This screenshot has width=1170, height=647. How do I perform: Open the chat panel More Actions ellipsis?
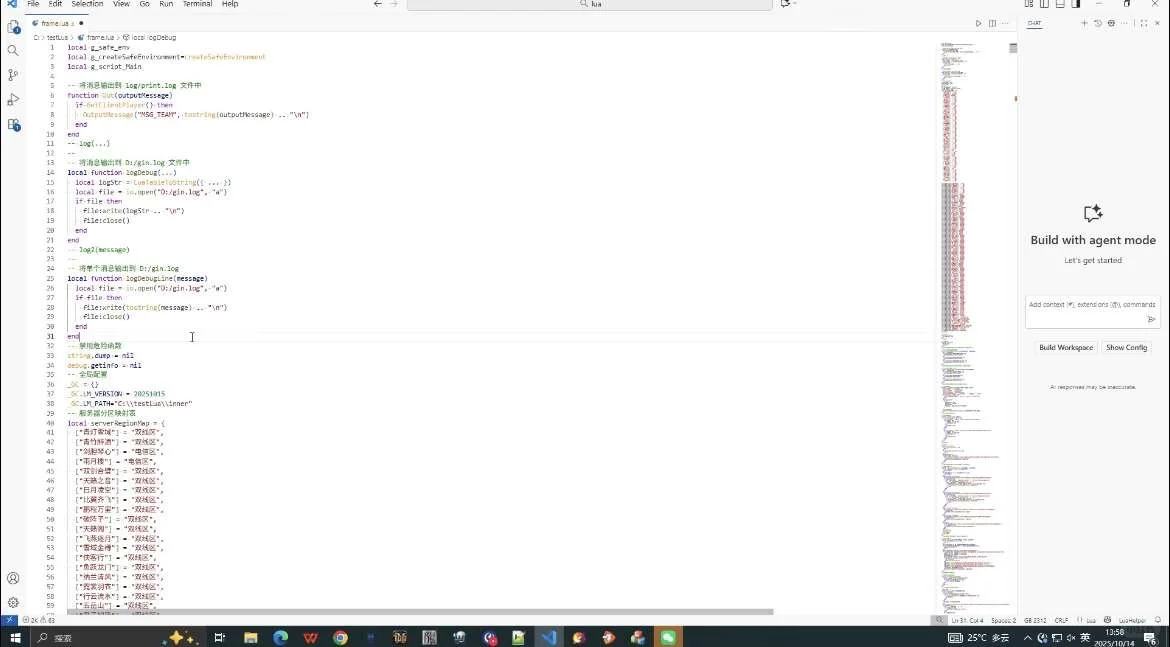1124,23
